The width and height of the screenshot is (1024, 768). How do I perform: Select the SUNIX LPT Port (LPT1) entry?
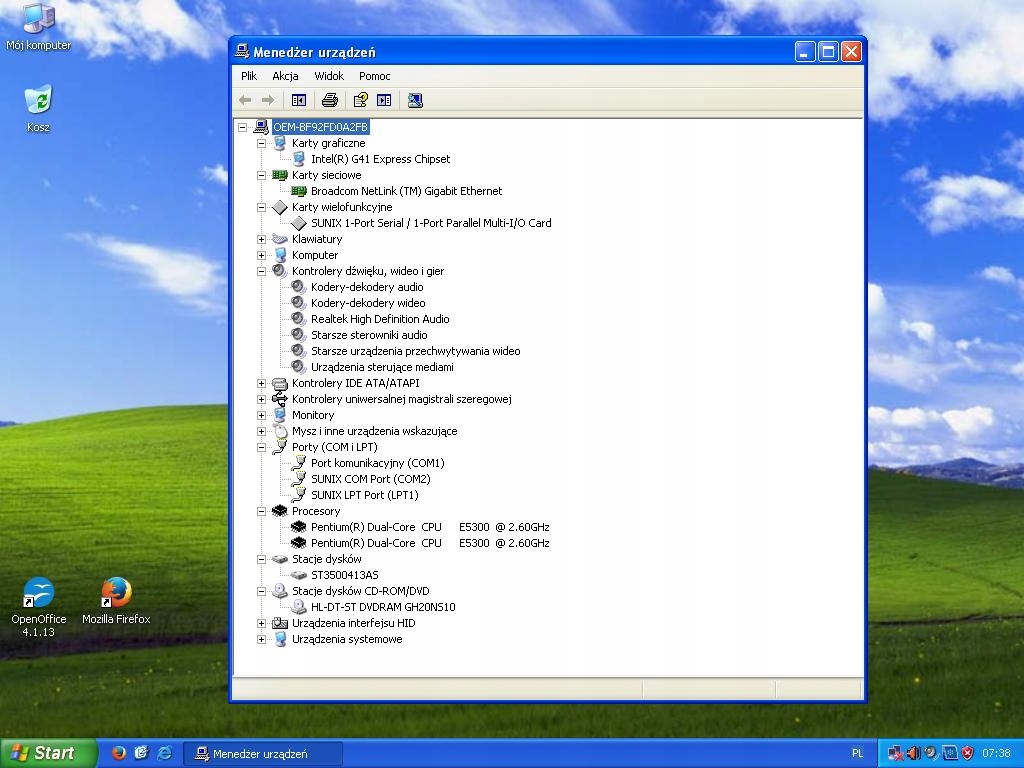(x=364, y=495)
